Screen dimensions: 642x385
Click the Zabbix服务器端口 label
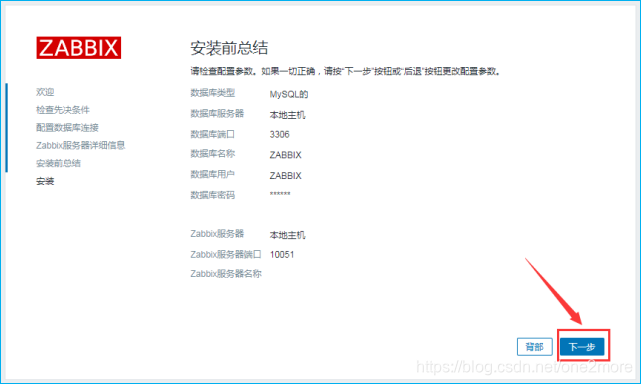(x=226, y=254)
